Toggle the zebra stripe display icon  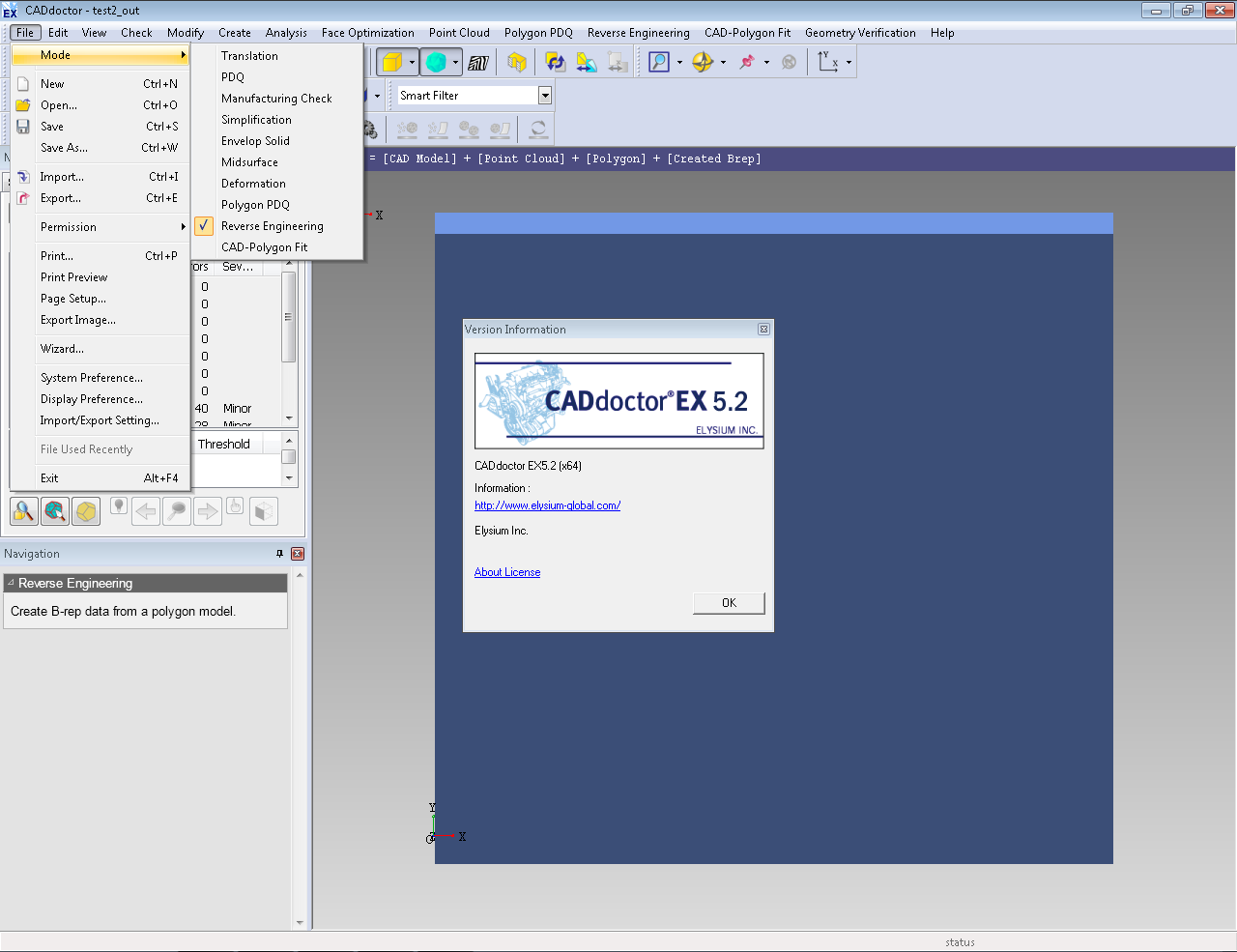click(478, 63)
